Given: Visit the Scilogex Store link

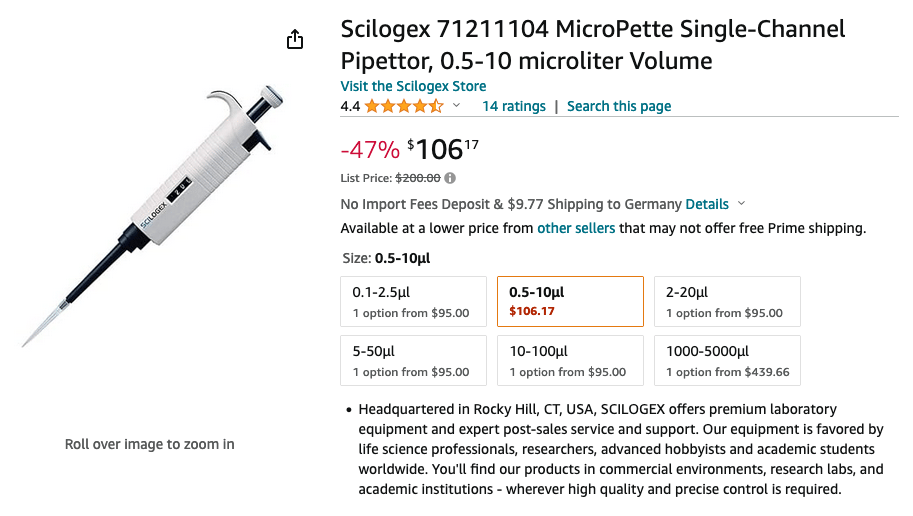Looking at the screenshot, I should pyautogui.click(x=413, y=86).
